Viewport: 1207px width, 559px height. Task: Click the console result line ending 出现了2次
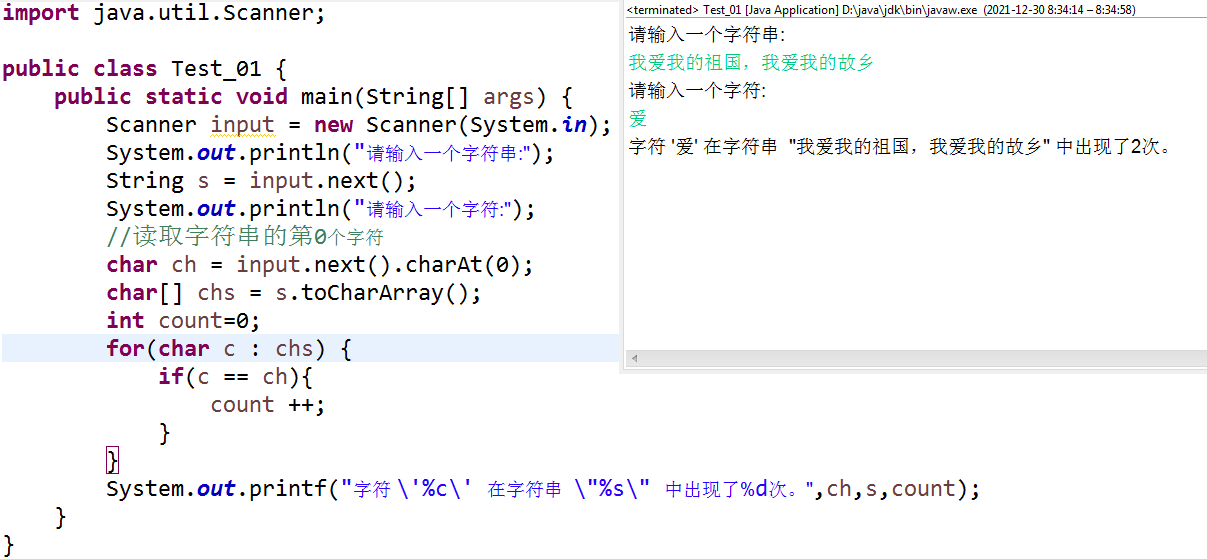click(x=900, y=147)
